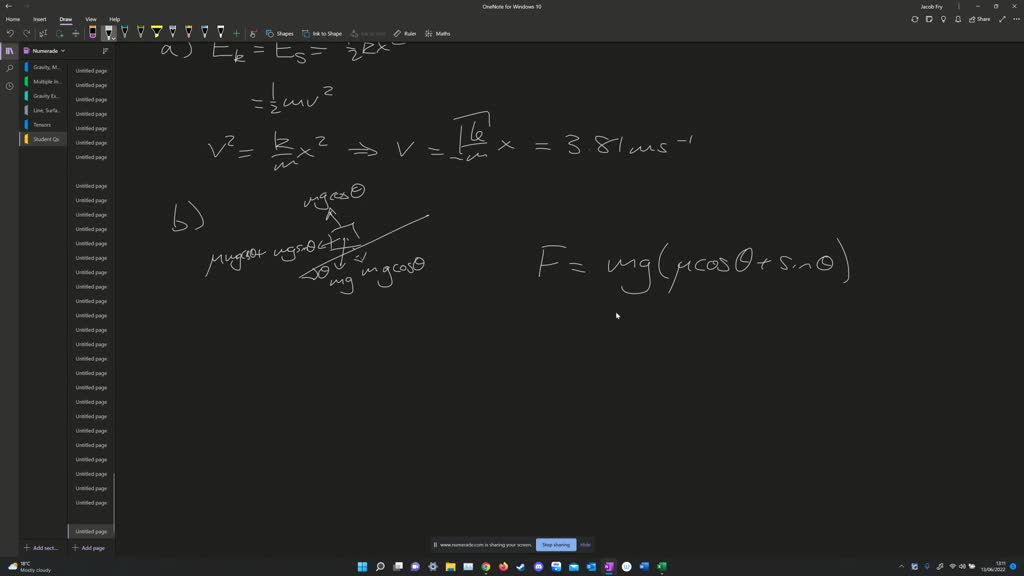The width and height of the screenshot is (1024, 576).
Task: Open the Insert tab
Action: [40, 20]
